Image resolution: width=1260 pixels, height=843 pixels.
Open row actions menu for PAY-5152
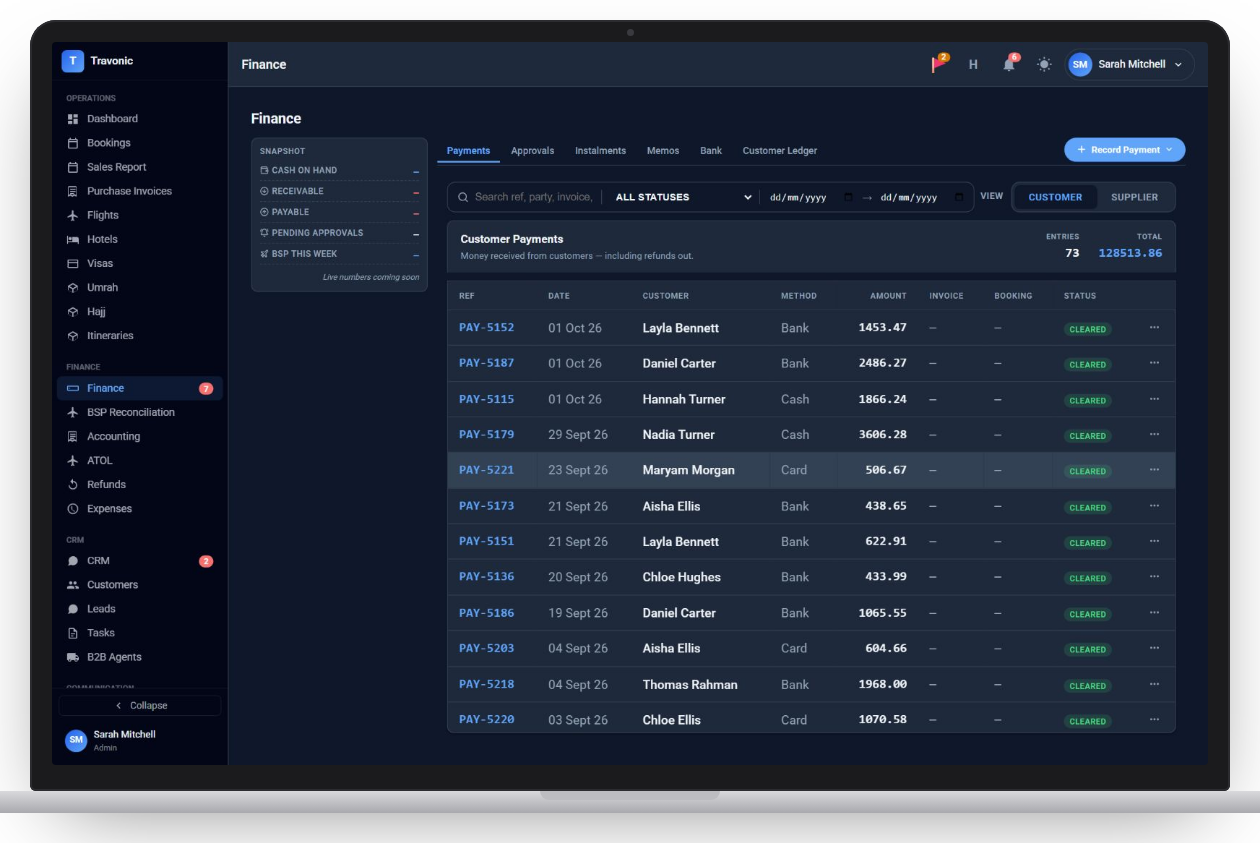point(1154,327)
